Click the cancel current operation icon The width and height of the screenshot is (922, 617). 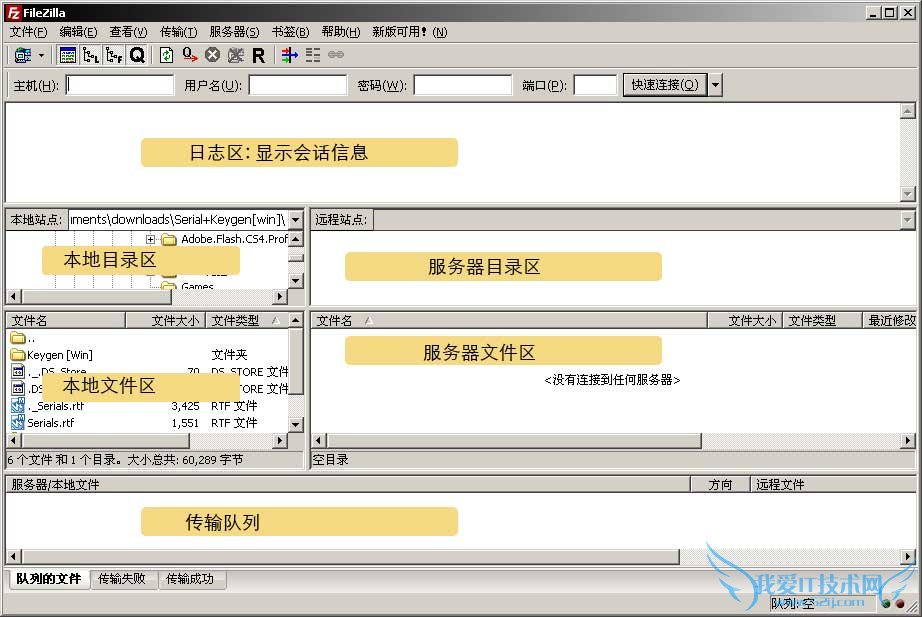click(x=212, y=55)
